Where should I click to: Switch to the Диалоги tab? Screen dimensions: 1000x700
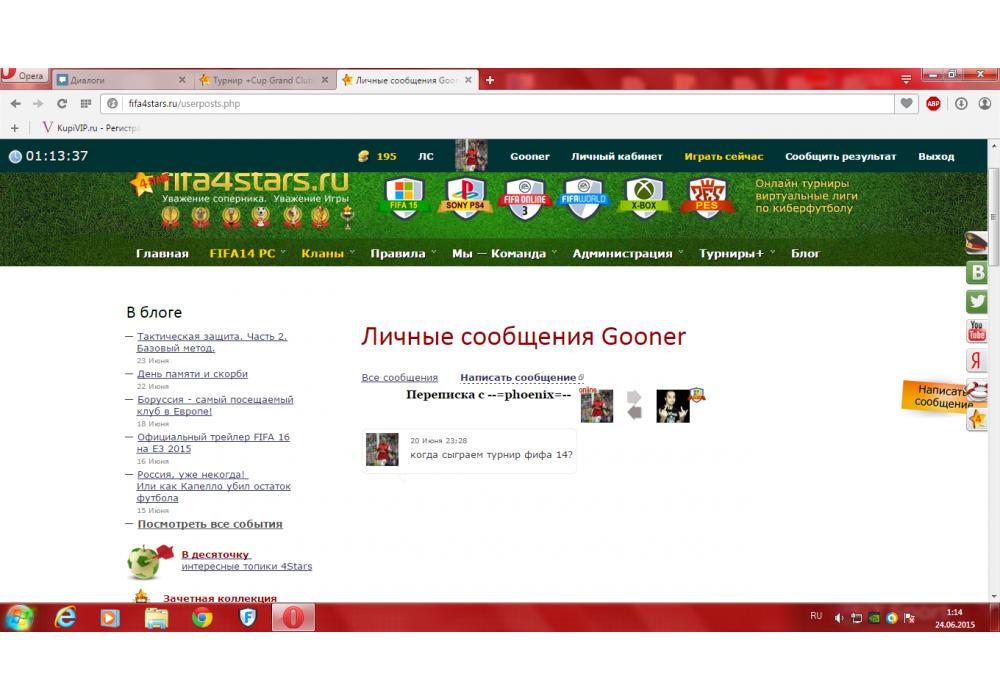[121, 80]
